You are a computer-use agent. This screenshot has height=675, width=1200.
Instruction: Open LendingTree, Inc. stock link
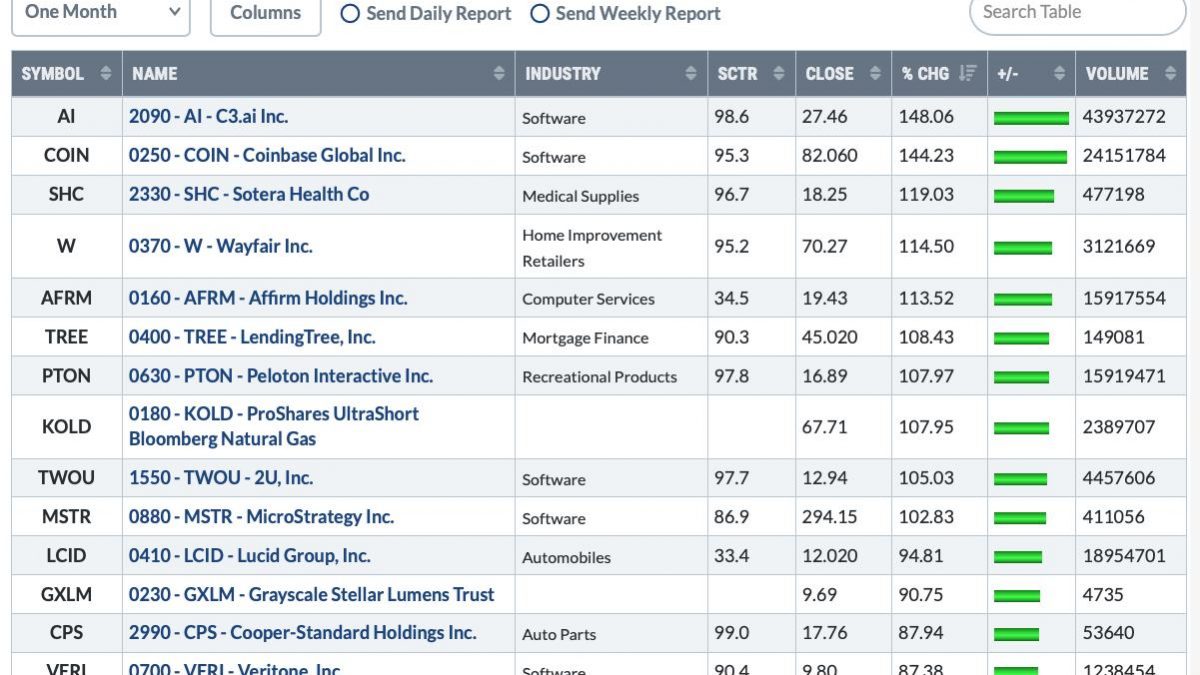(252, 337)
